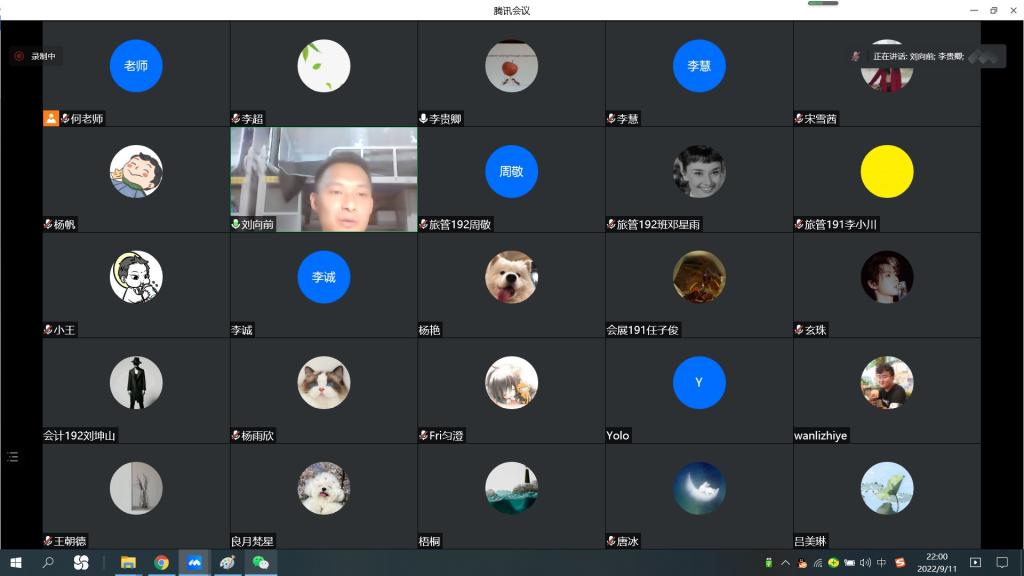
Task: Select 刘向前's live video tile
Action: pyautogui.click(x=324, y=179)
